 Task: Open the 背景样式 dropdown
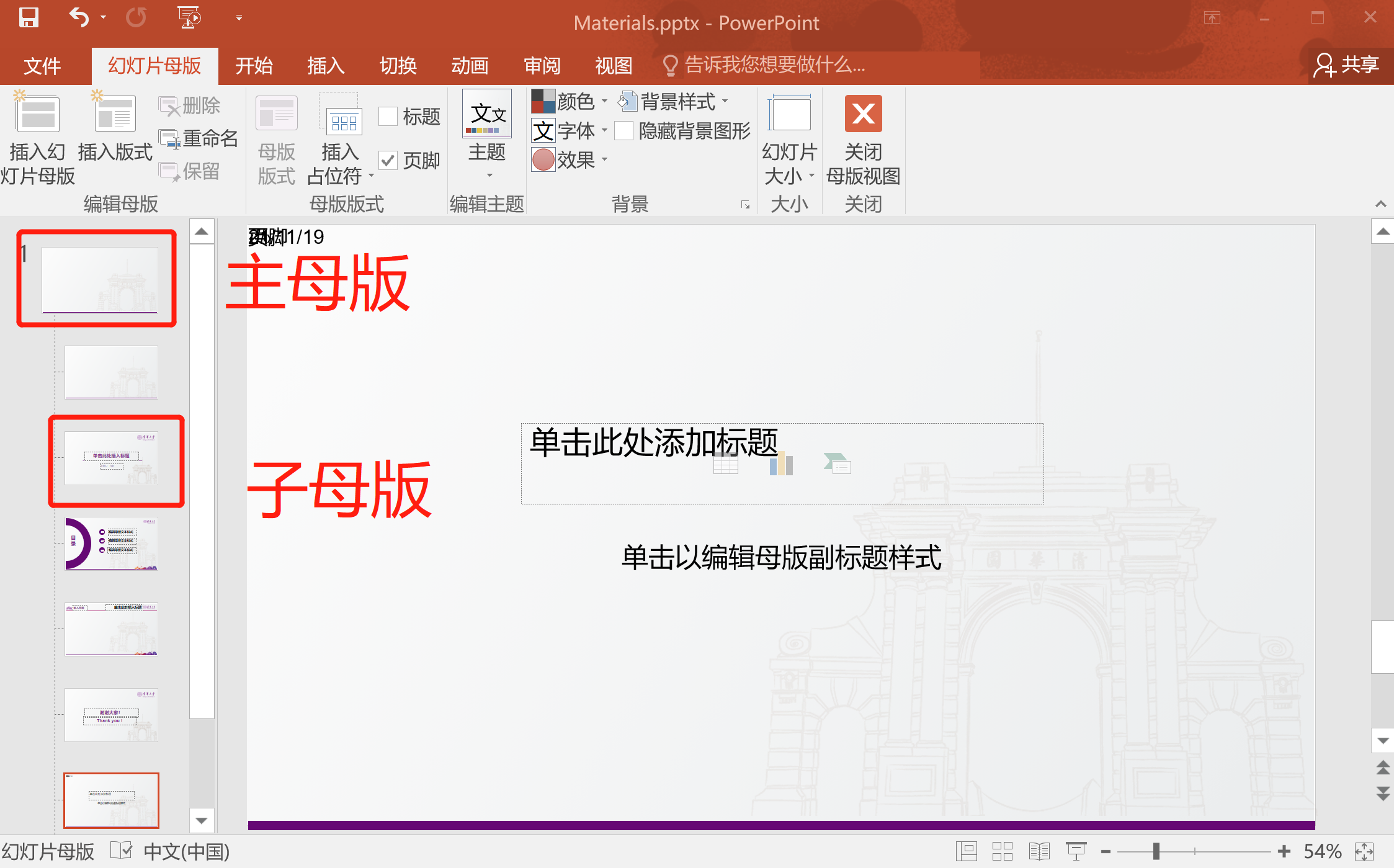(674, 101)
